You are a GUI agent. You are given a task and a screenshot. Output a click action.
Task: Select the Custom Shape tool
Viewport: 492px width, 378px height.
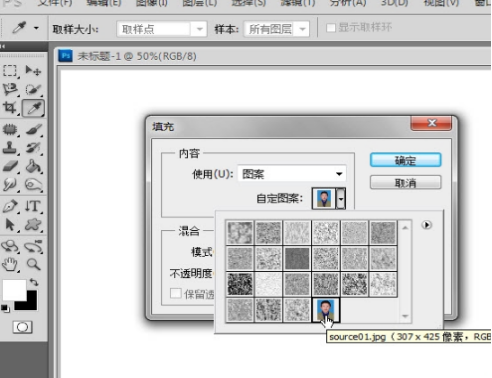(34, 225)
